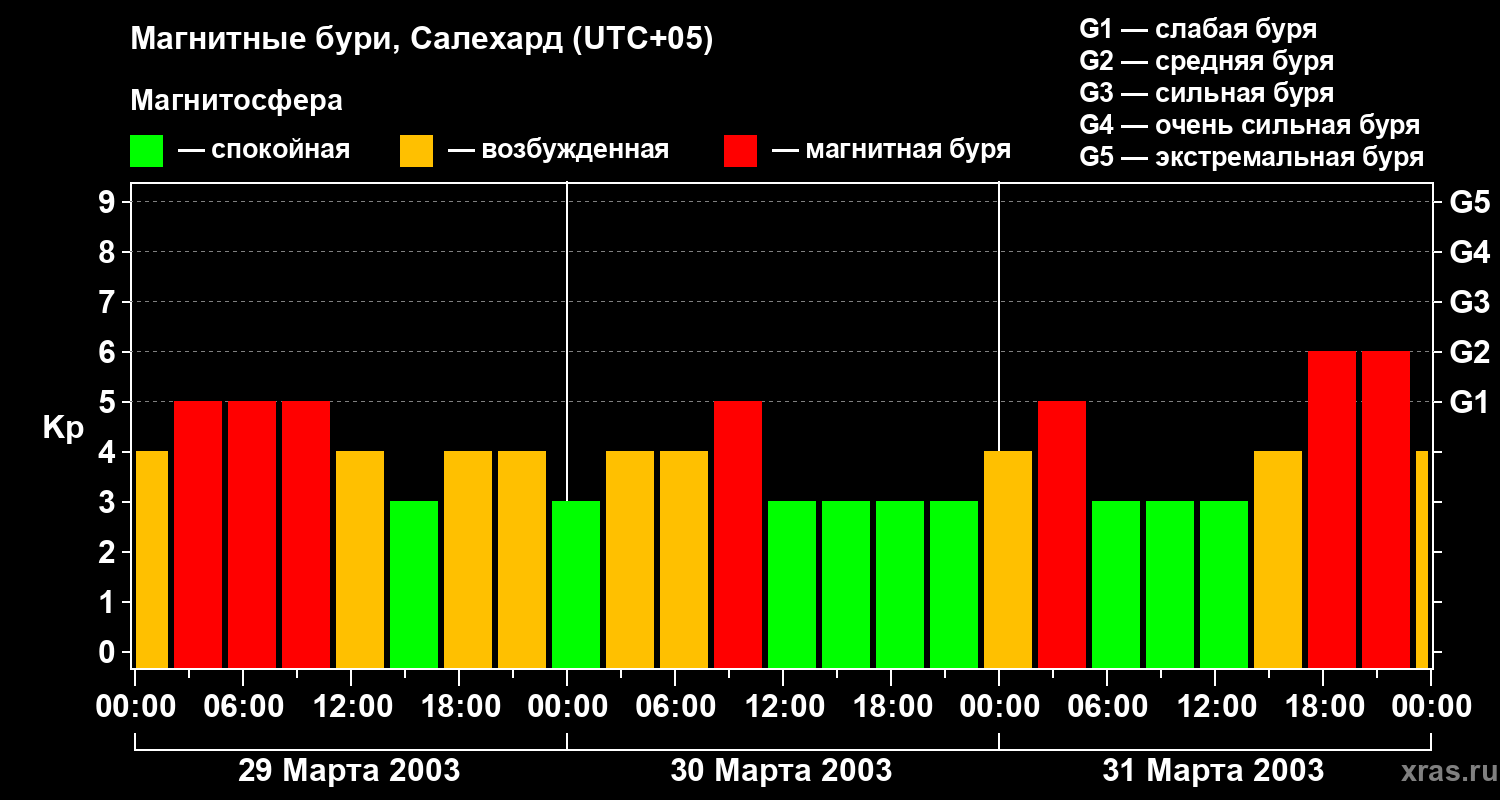Click the «29 Марта 2003» date label
Viewport: 1500px width, 800px height.
point(349,770)
